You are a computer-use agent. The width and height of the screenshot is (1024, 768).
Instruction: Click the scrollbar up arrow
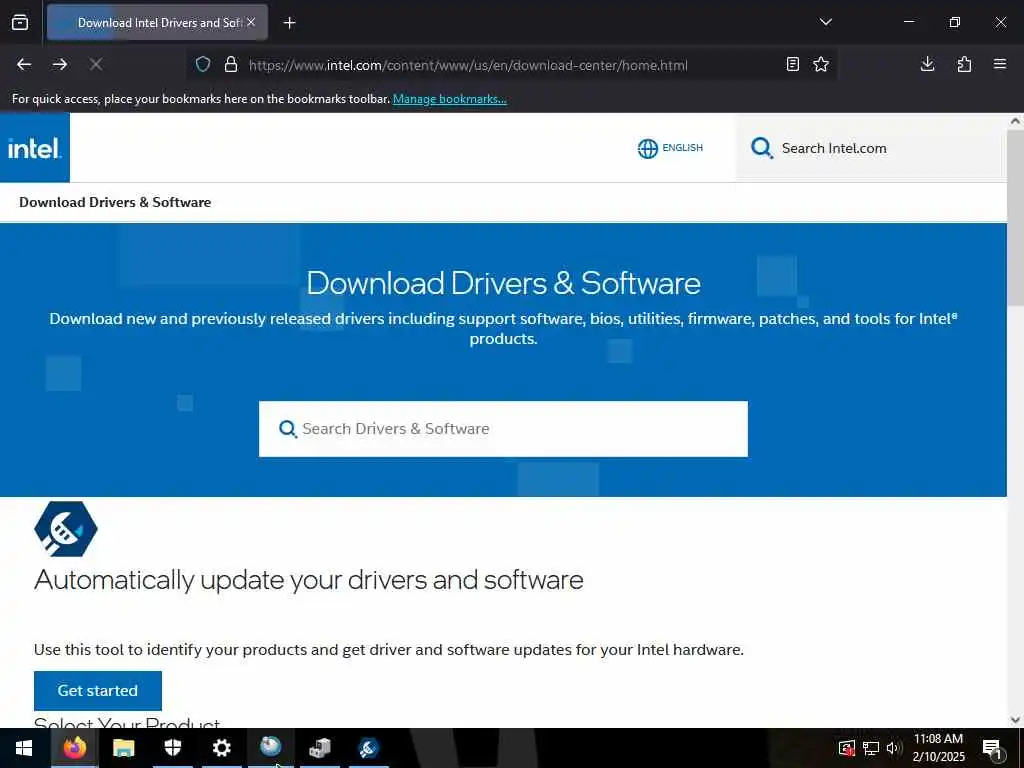tap(1015, 121)
